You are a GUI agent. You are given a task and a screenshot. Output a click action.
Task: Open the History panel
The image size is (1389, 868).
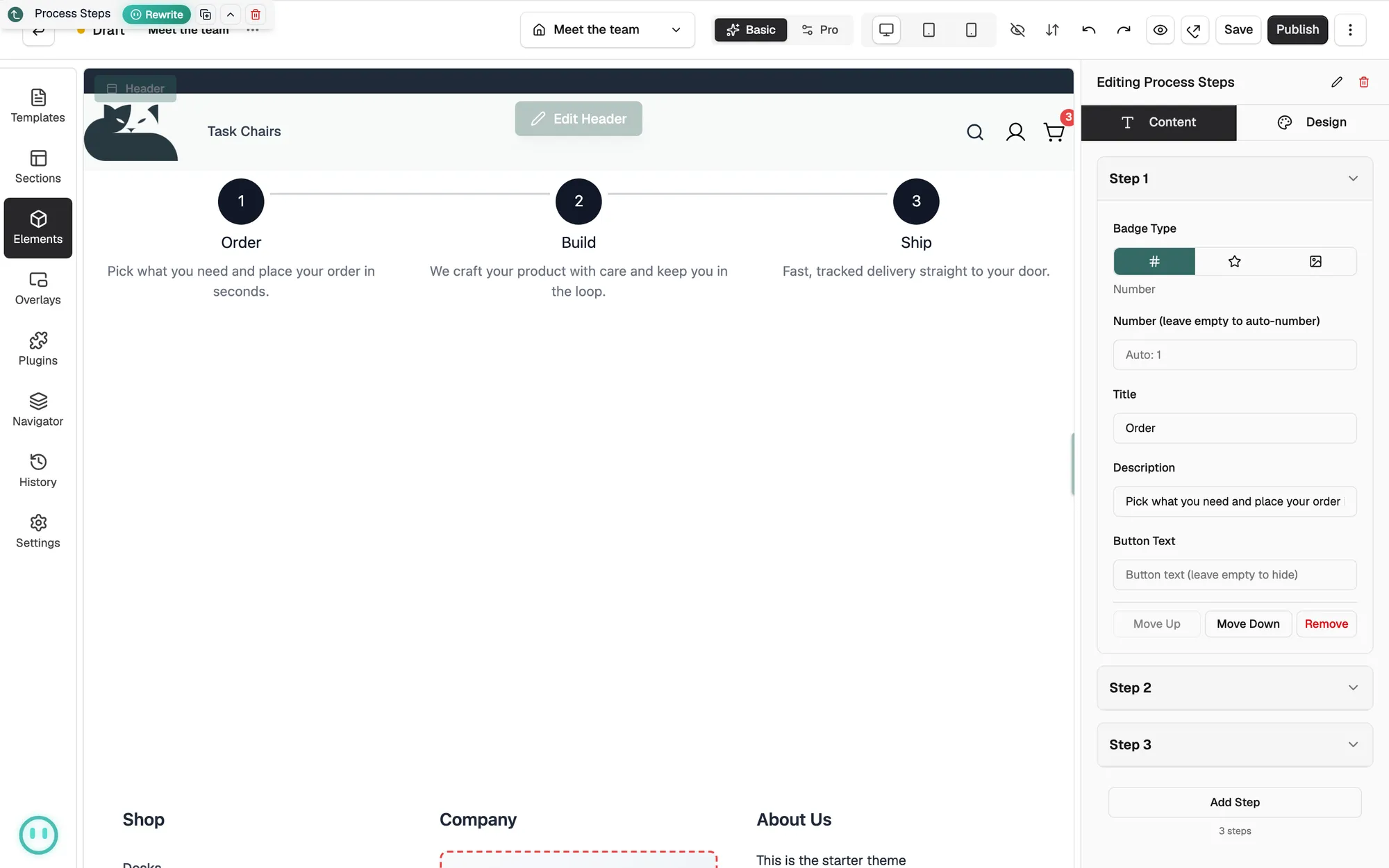[38, 471]
